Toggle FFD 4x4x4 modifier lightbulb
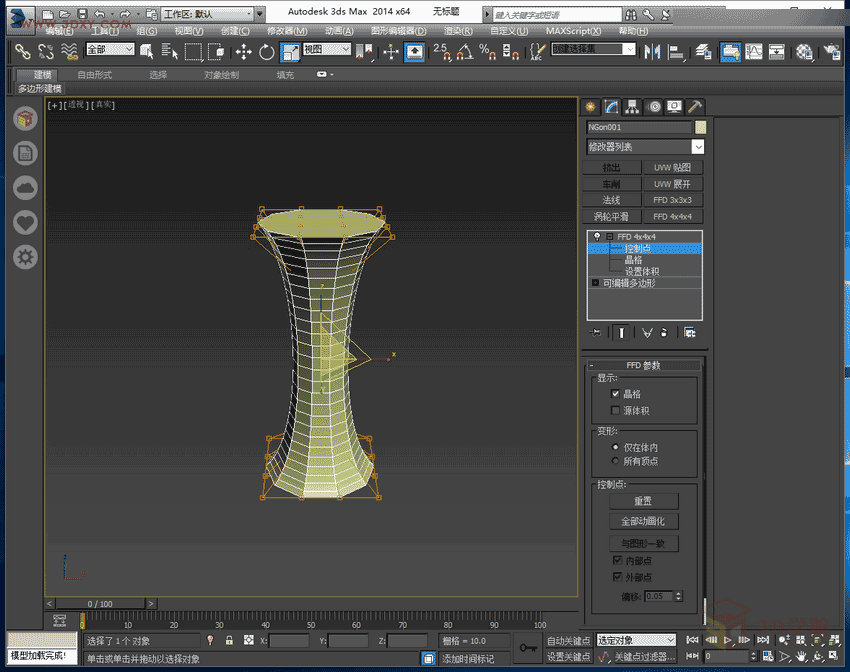Screen dimensions: 850x672 pyautogui.click(x=596, y=236)
